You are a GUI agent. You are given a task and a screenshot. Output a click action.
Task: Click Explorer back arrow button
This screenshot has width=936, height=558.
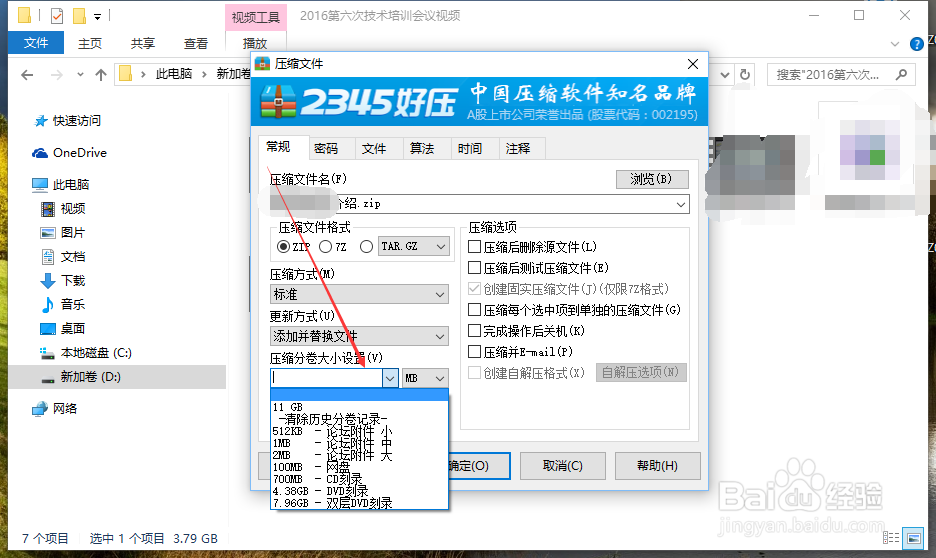point(27,75)
